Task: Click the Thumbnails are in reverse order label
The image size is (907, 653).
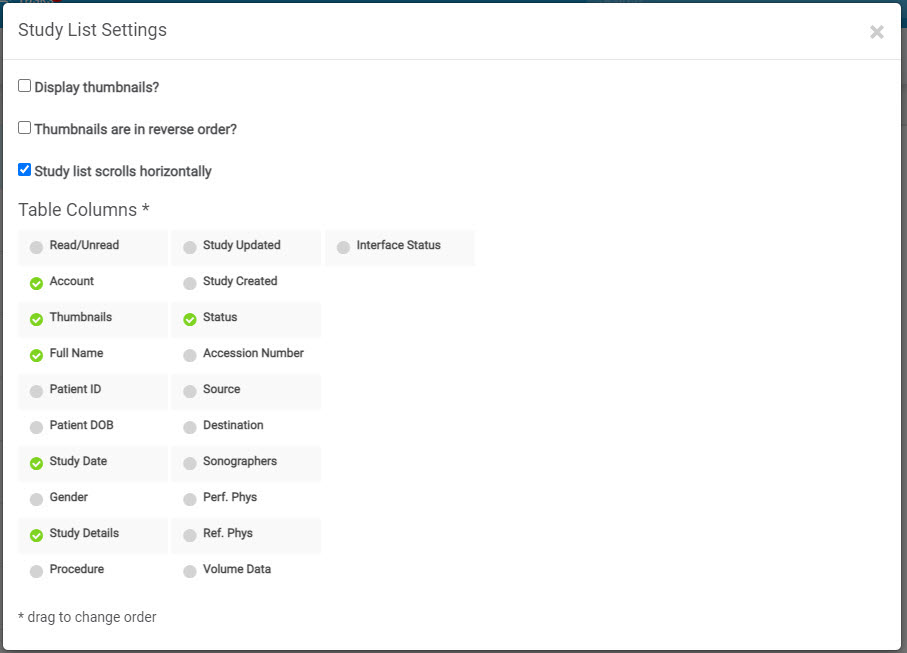Action: click(x=135, y=129)
